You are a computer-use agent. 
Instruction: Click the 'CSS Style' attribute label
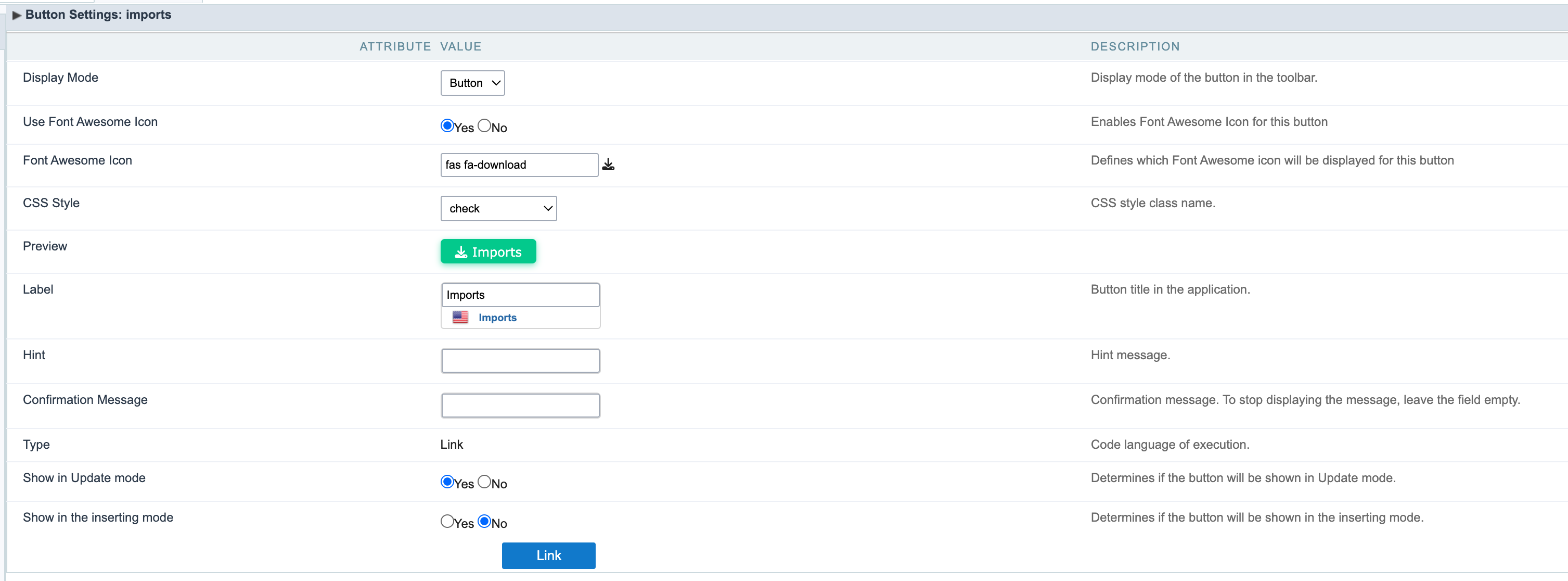51,203
